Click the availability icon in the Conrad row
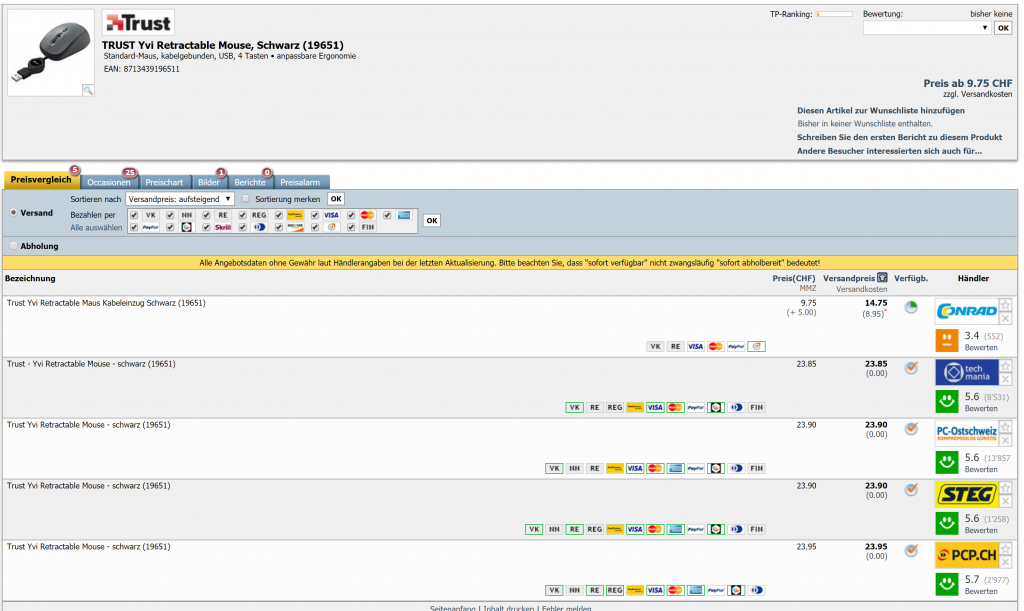The width and height of the screenshot is (1024, 611). coord(910,307)
